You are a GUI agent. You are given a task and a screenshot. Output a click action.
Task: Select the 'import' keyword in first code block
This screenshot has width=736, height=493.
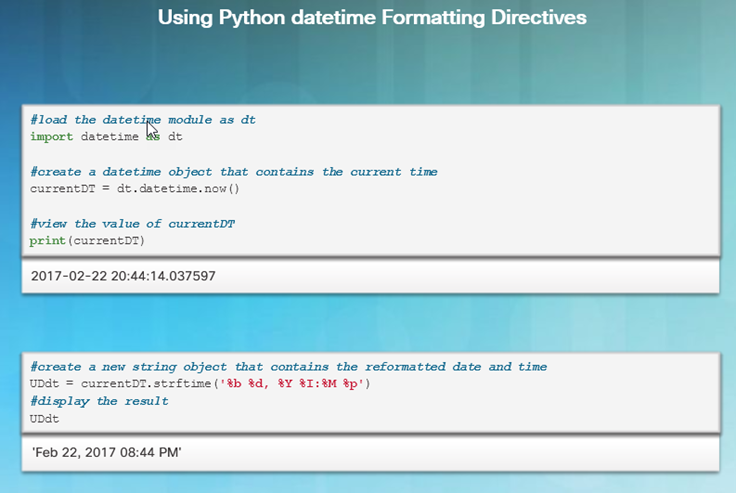(52, 137)
